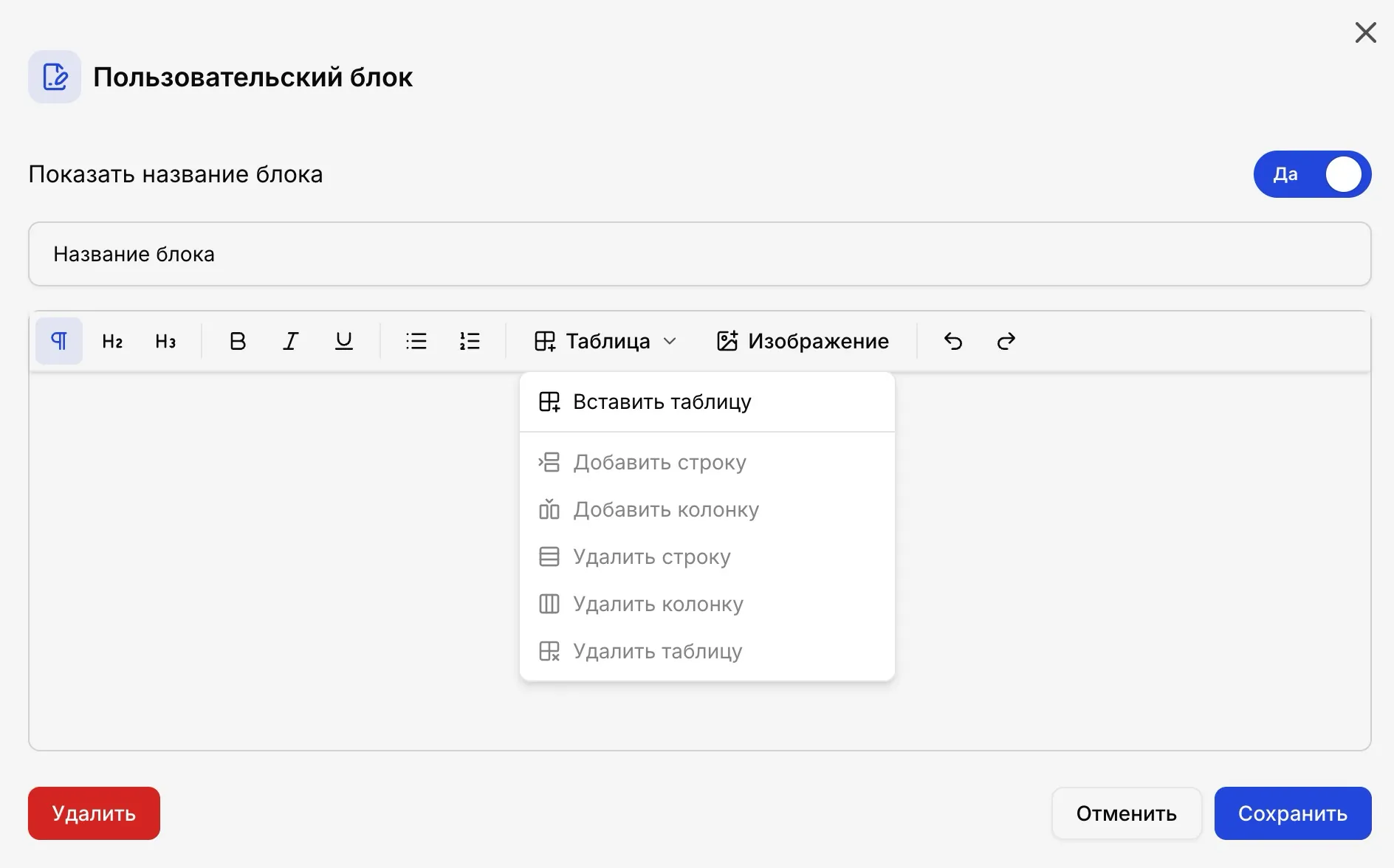The image size is (1394, 868).
Task: Toggle underline formatting
Action: (344, 341)
